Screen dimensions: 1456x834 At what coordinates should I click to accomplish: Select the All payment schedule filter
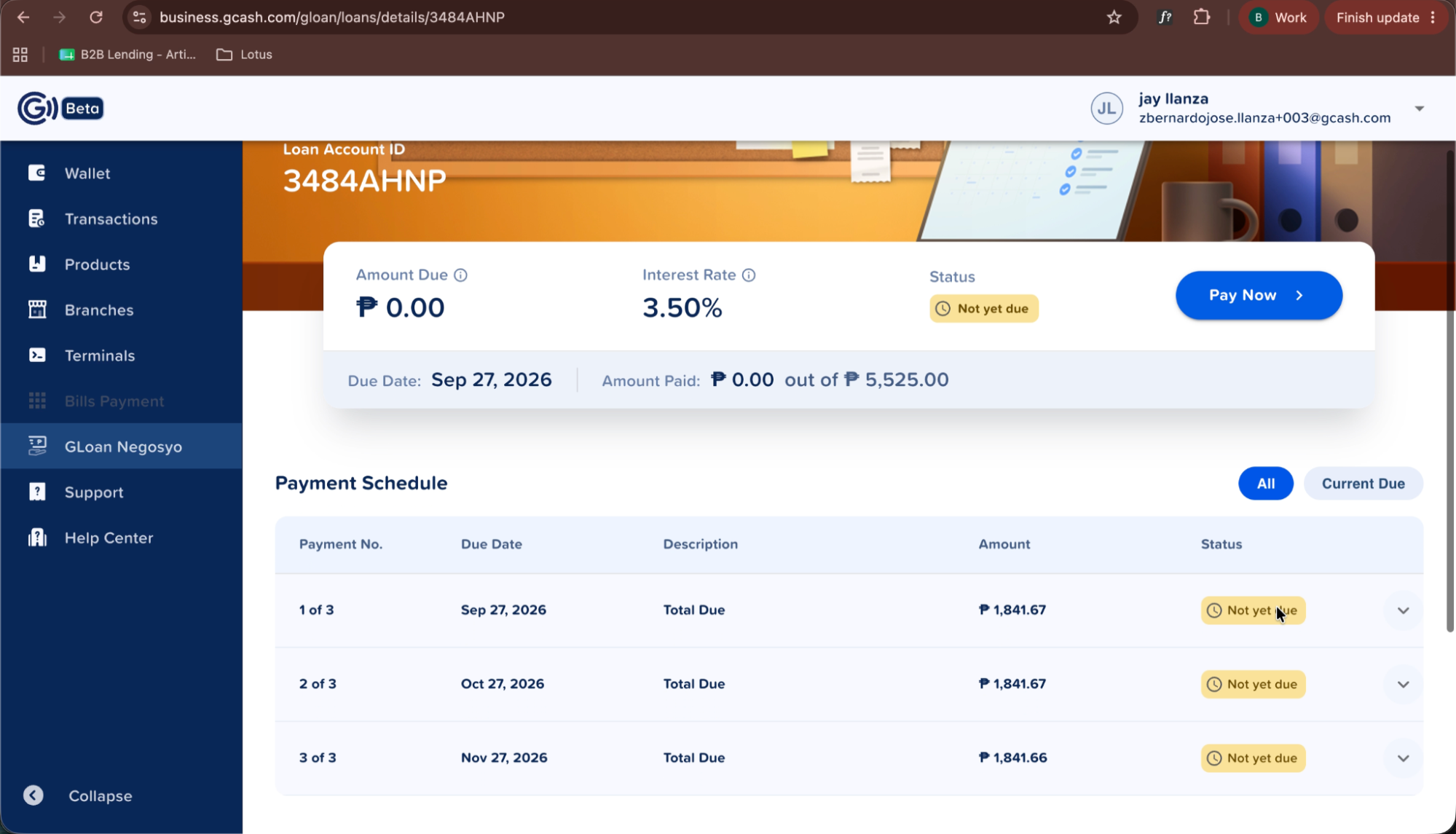tap(1266, 484)
